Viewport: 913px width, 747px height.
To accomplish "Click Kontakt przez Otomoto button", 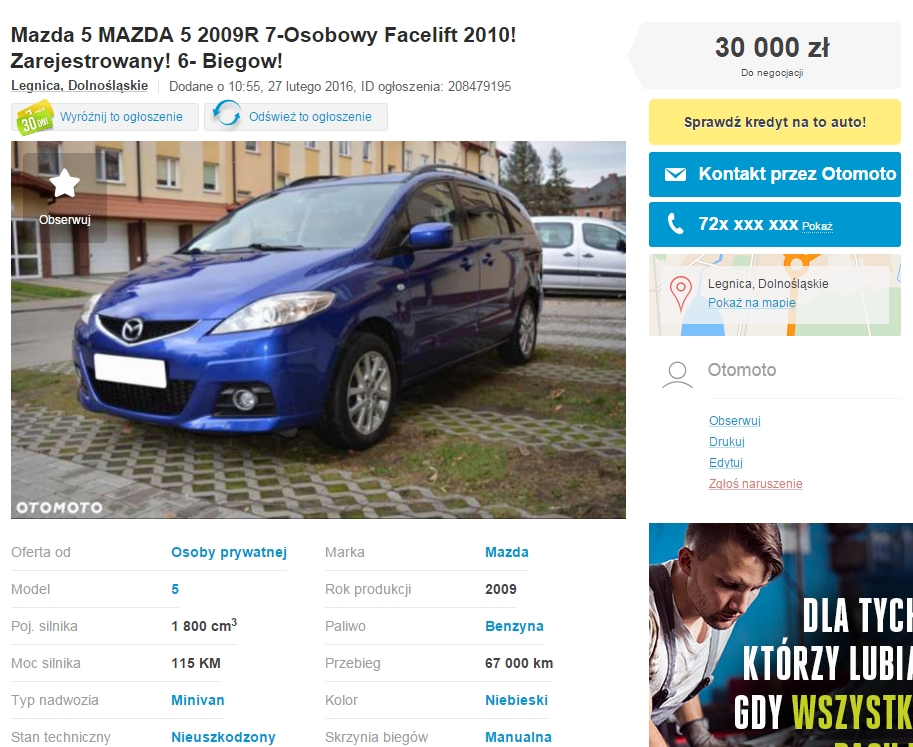I will click(x=774, y=174).
